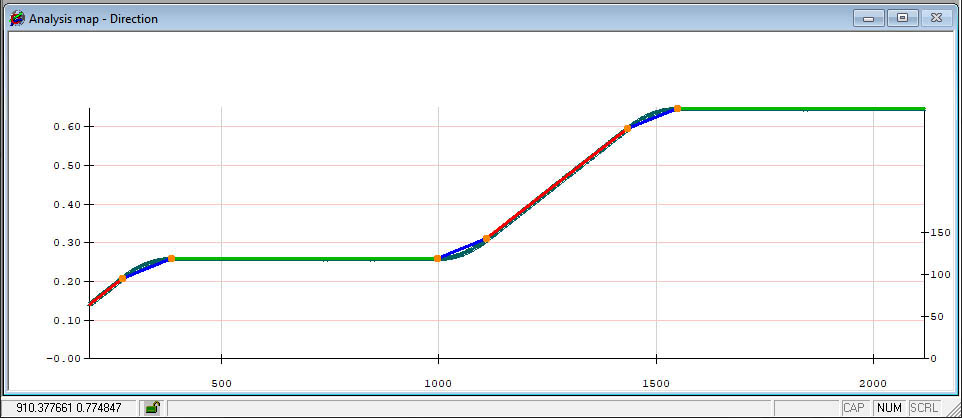962x420 pixels.
Task: Select the orange marker on the 1000 gridline
Action: pyautogui.click(x=437, y=259)
